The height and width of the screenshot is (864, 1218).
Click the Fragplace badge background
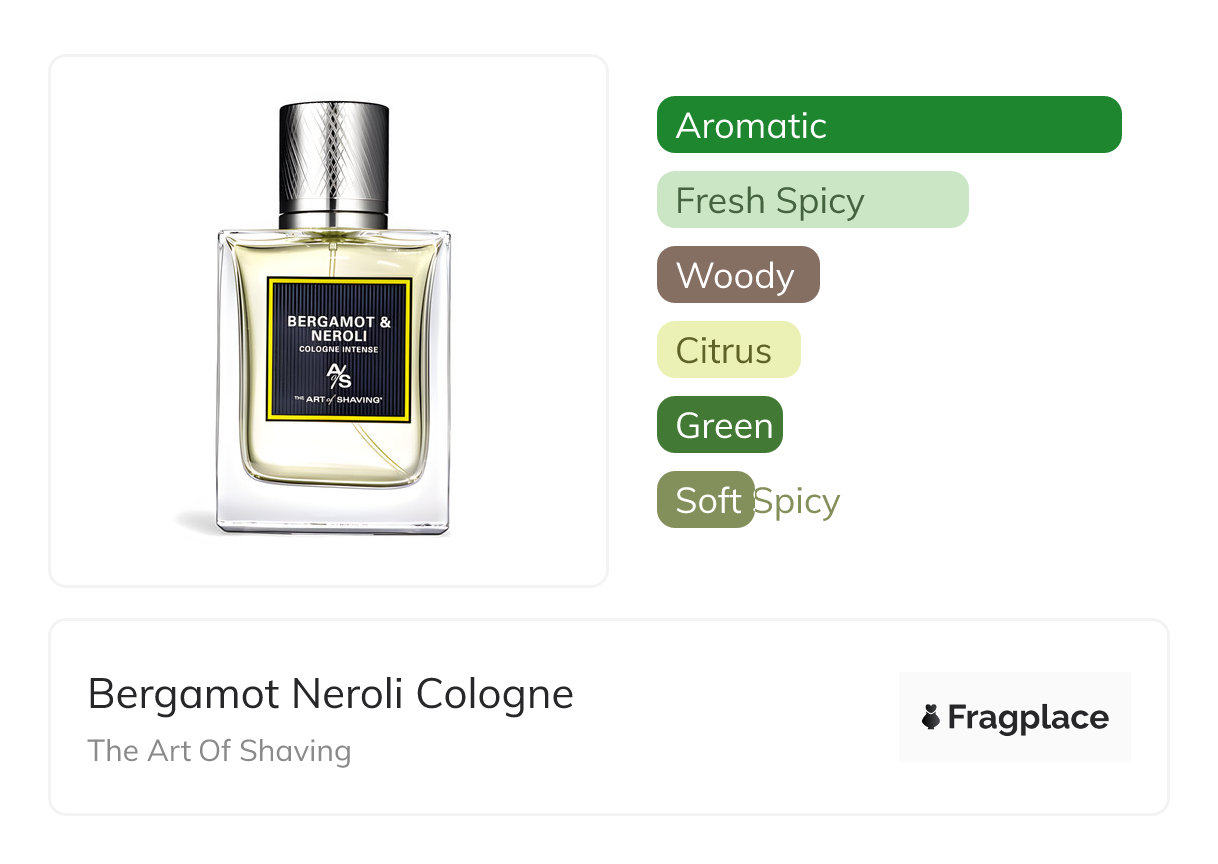coord(1015,717)
